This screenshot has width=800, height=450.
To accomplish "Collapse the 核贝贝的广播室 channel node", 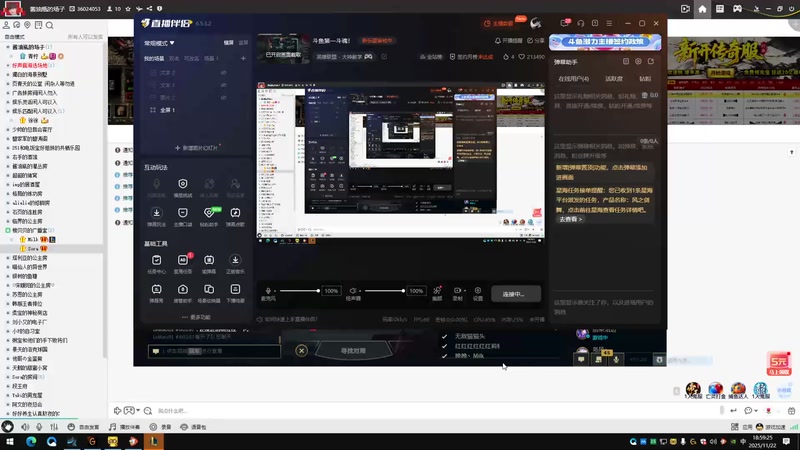I will 8,231.
